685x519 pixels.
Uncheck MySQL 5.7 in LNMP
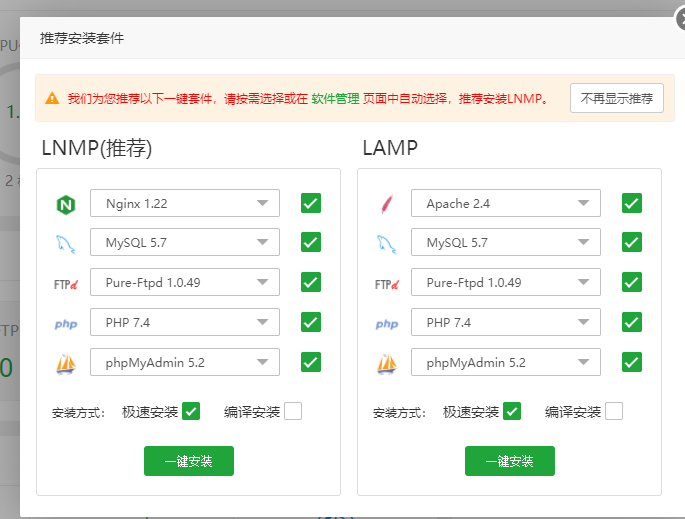click(311, 242)
